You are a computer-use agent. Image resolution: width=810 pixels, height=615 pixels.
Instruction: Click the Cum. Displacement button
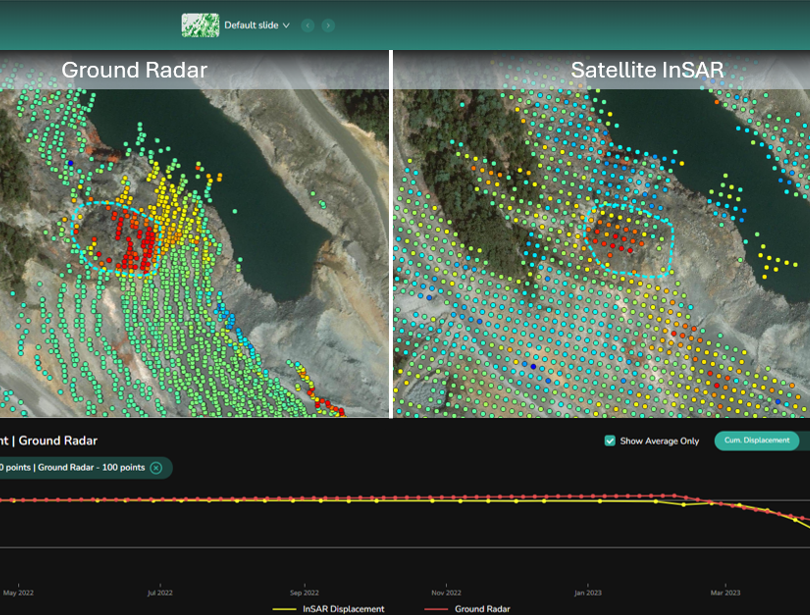(757, 440)
